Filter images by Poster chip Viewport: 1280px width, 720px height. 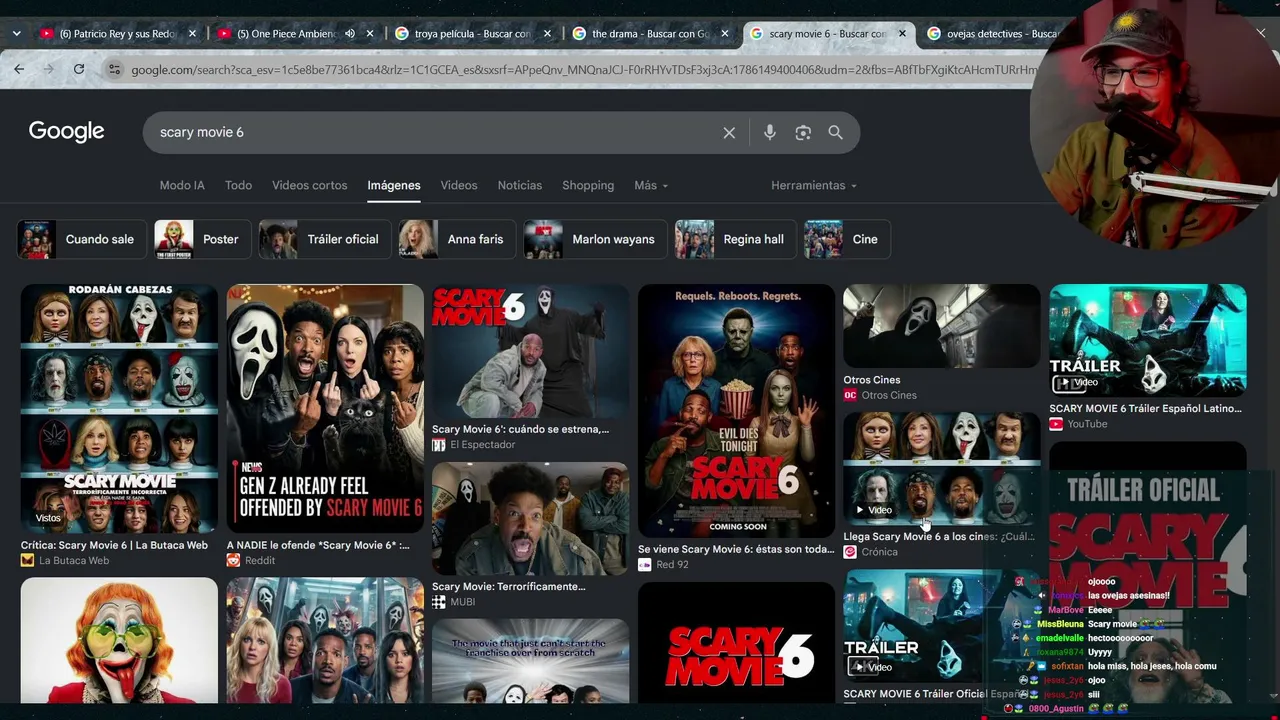point(202,239)
